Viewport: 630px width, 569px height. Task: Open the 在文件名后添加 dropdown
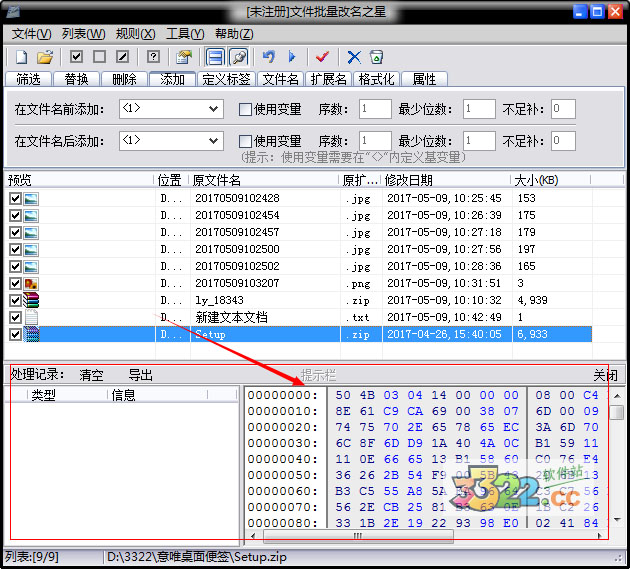click(x=213, y=141)
